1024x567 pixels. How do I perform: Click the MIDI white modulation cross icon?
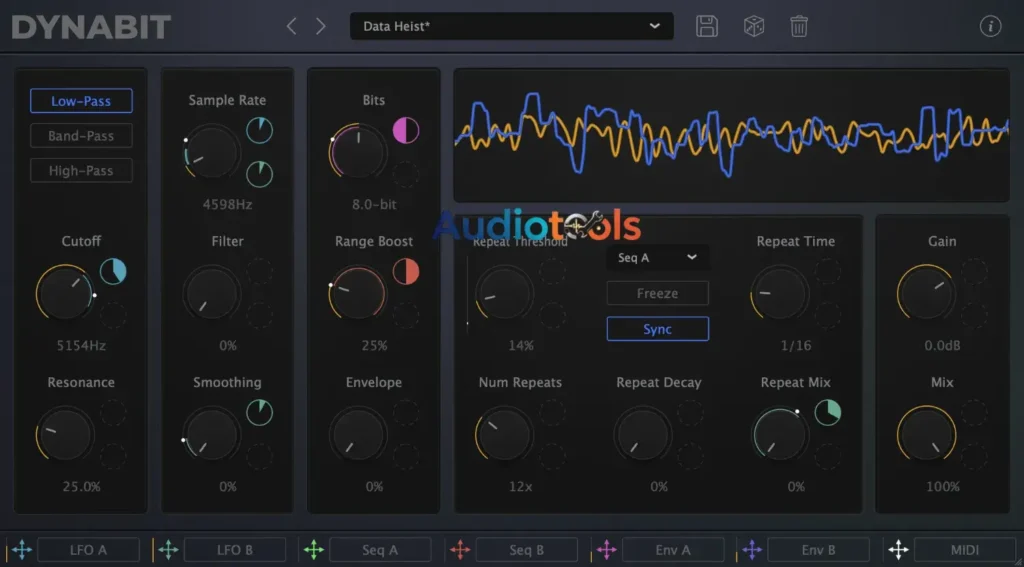tap(898, 549)
